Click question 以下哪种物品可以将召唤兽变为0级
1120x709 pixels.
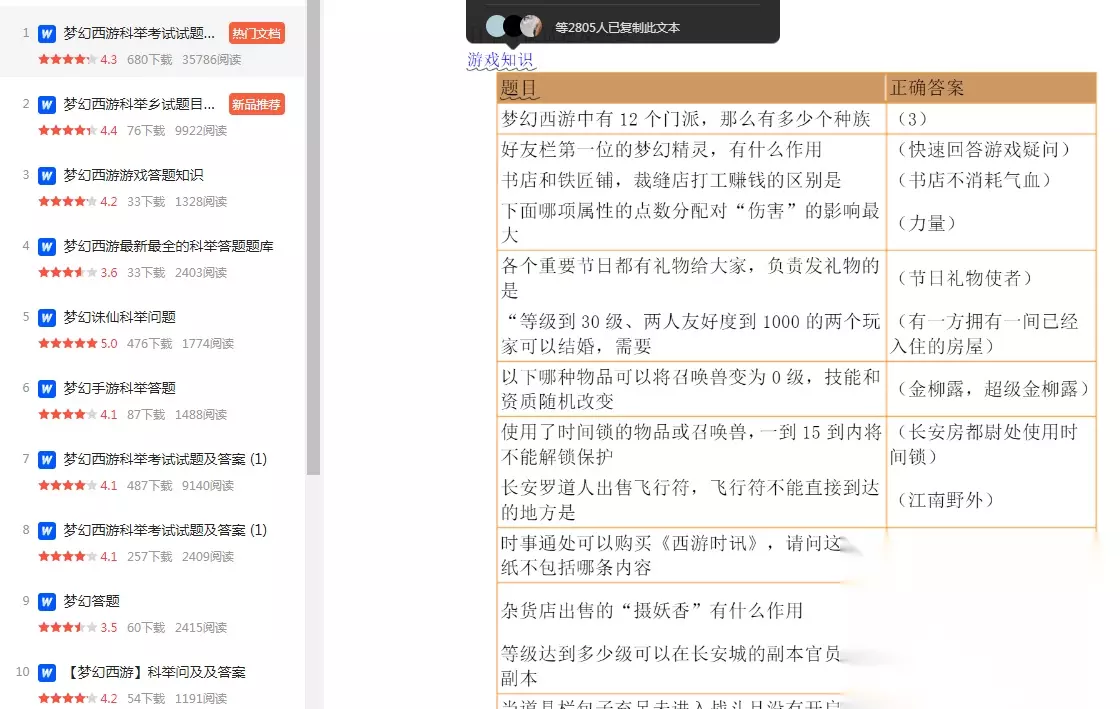[x=690, y=389]
